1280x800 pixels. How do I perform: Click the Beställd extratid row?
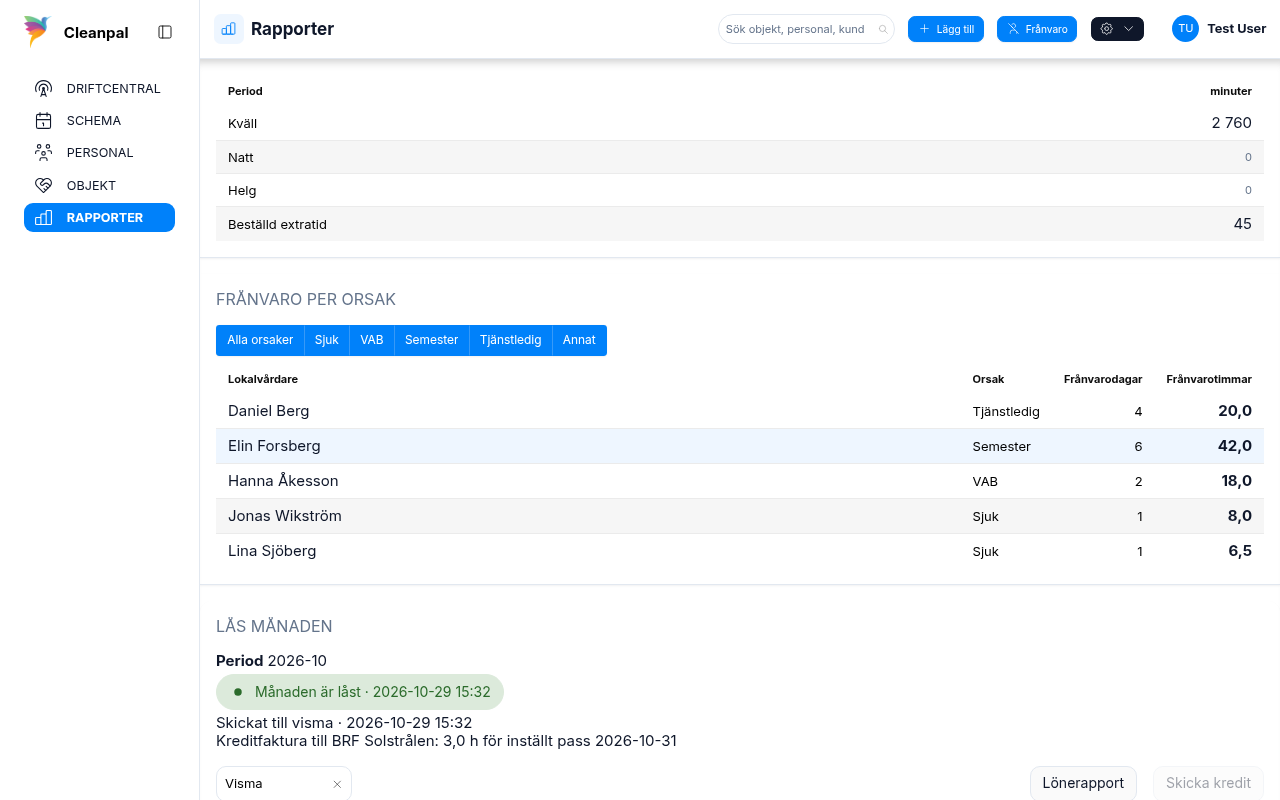[740, 224]
